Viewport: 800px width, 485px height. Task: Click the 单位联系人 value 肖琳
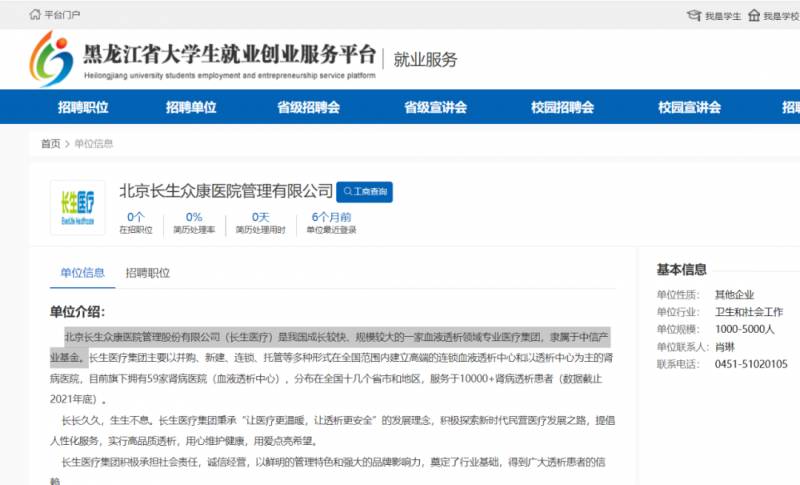coord(724,347)
